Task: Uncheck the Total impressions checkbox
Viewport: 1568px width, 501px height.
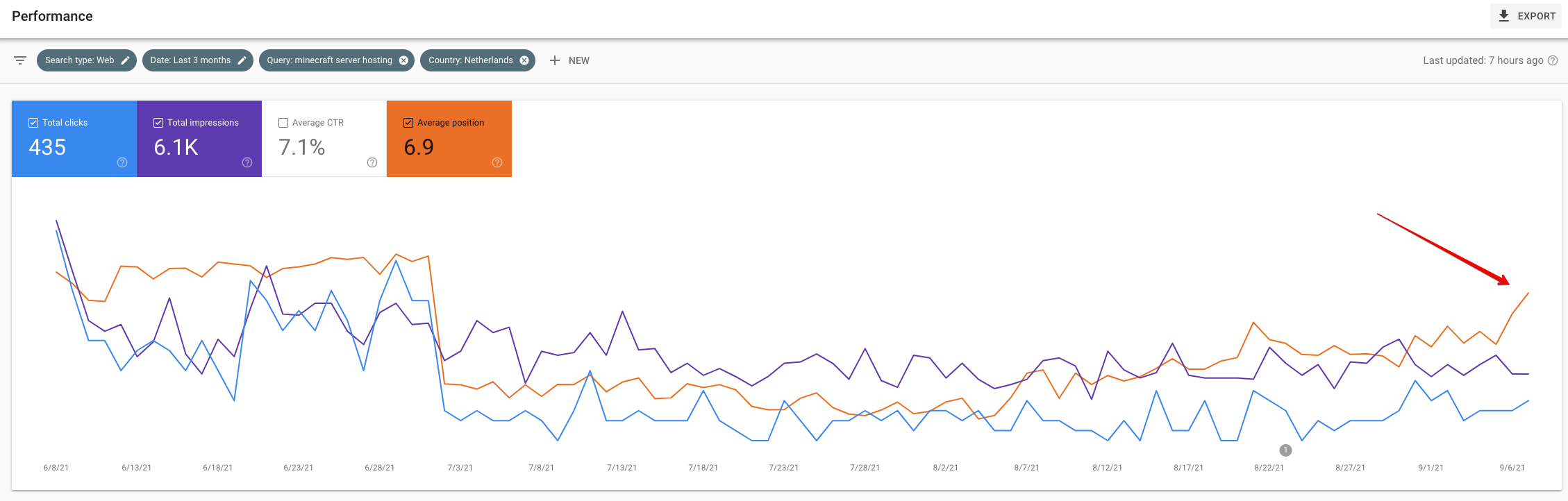Action: coord(158,123)
